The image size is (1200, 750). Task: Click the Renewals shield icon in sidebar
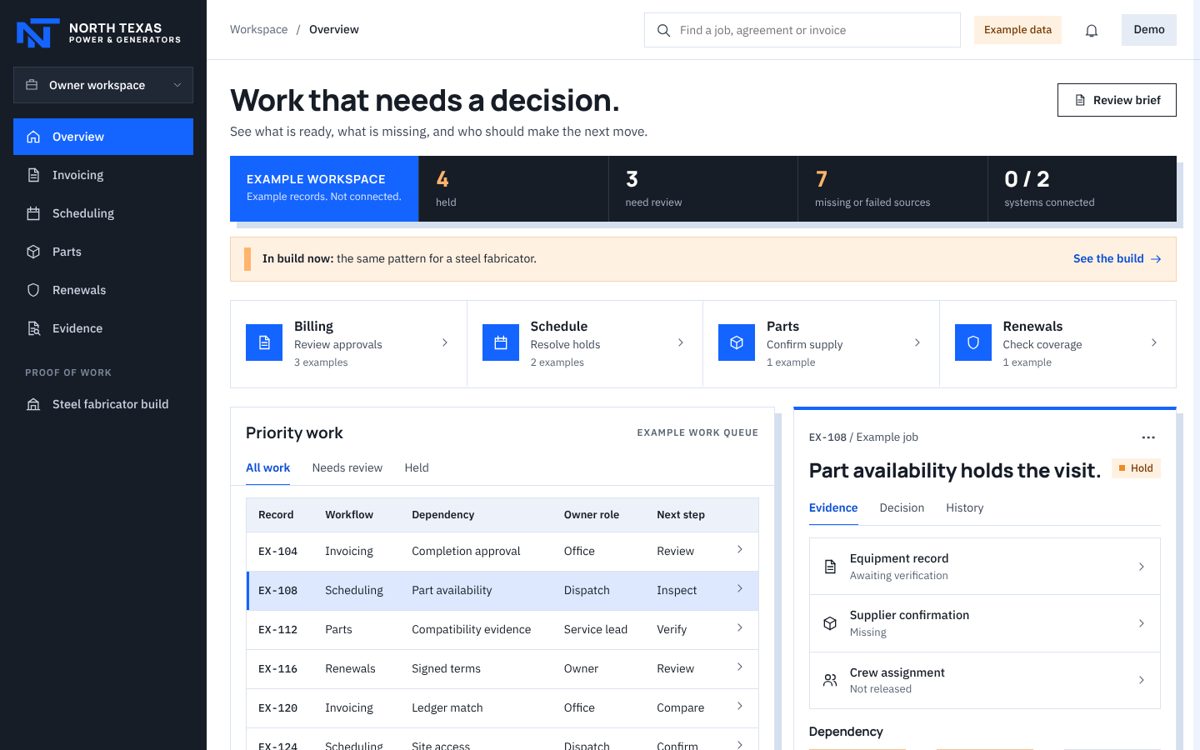[33, 290]
